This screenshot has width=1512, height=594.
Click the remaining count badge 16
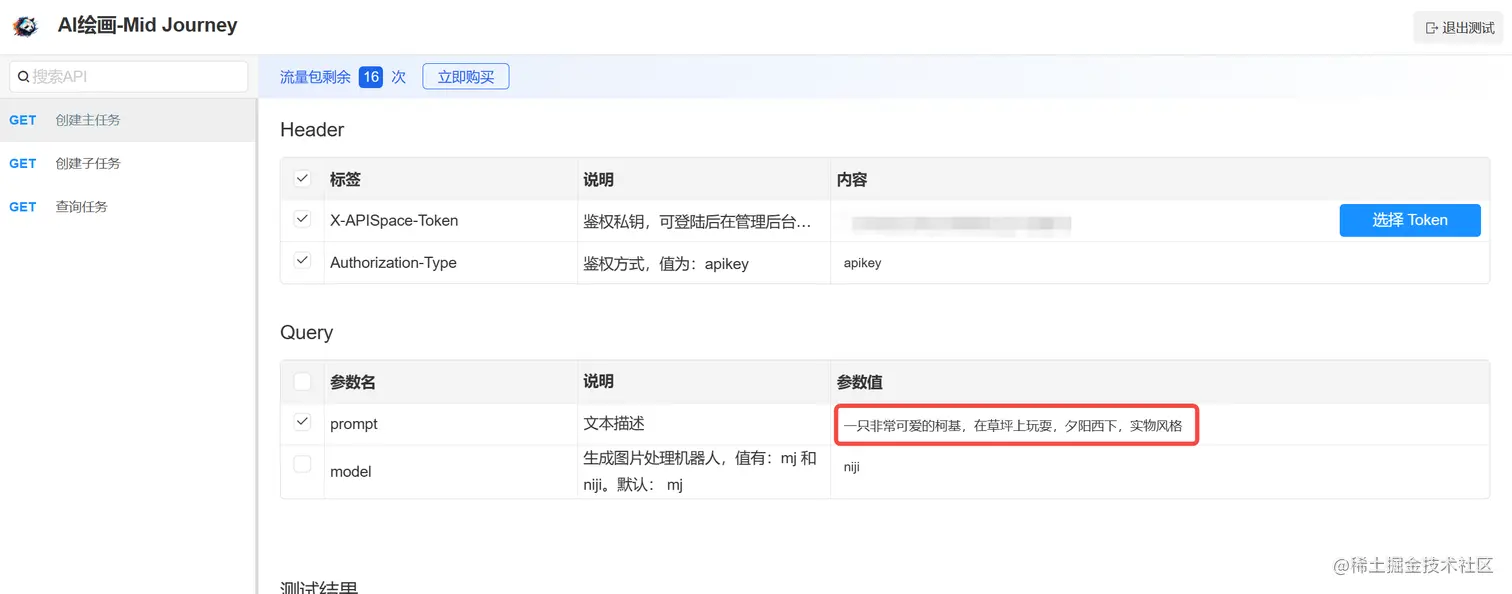coord(371,77)
